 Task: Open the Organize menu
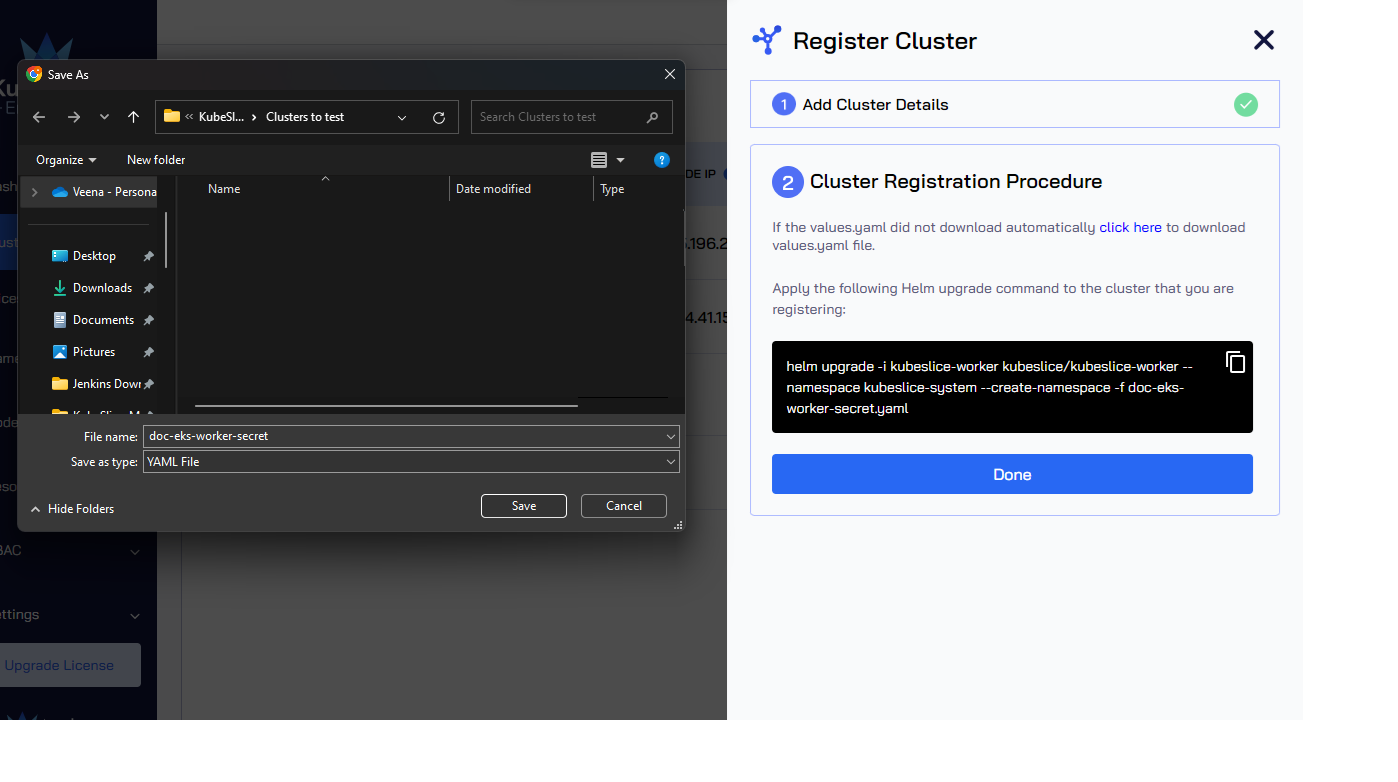coord(66,160)
